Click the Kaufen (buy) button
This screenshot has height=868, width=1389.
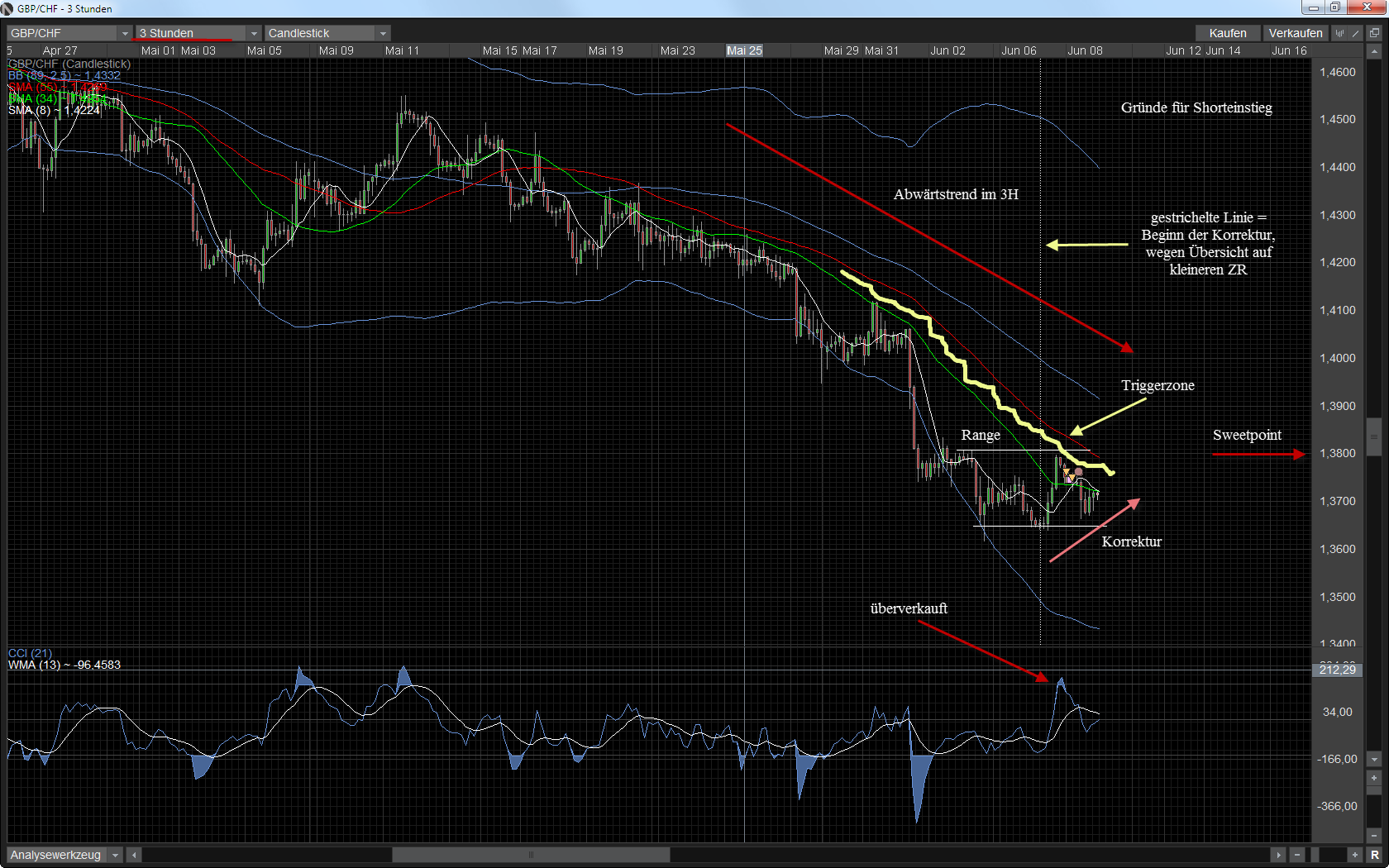click(1227, 33)
